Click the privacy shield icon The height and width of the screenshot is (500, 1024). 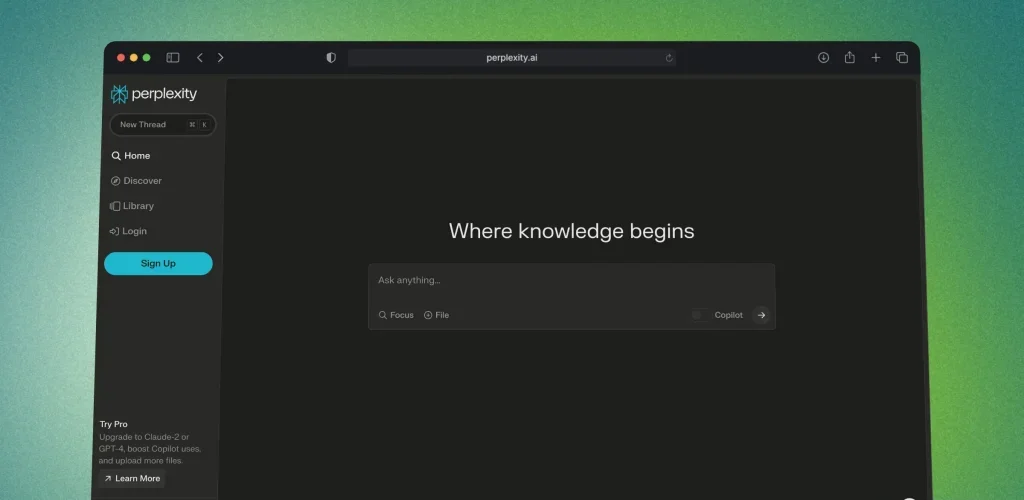[331, 58]
